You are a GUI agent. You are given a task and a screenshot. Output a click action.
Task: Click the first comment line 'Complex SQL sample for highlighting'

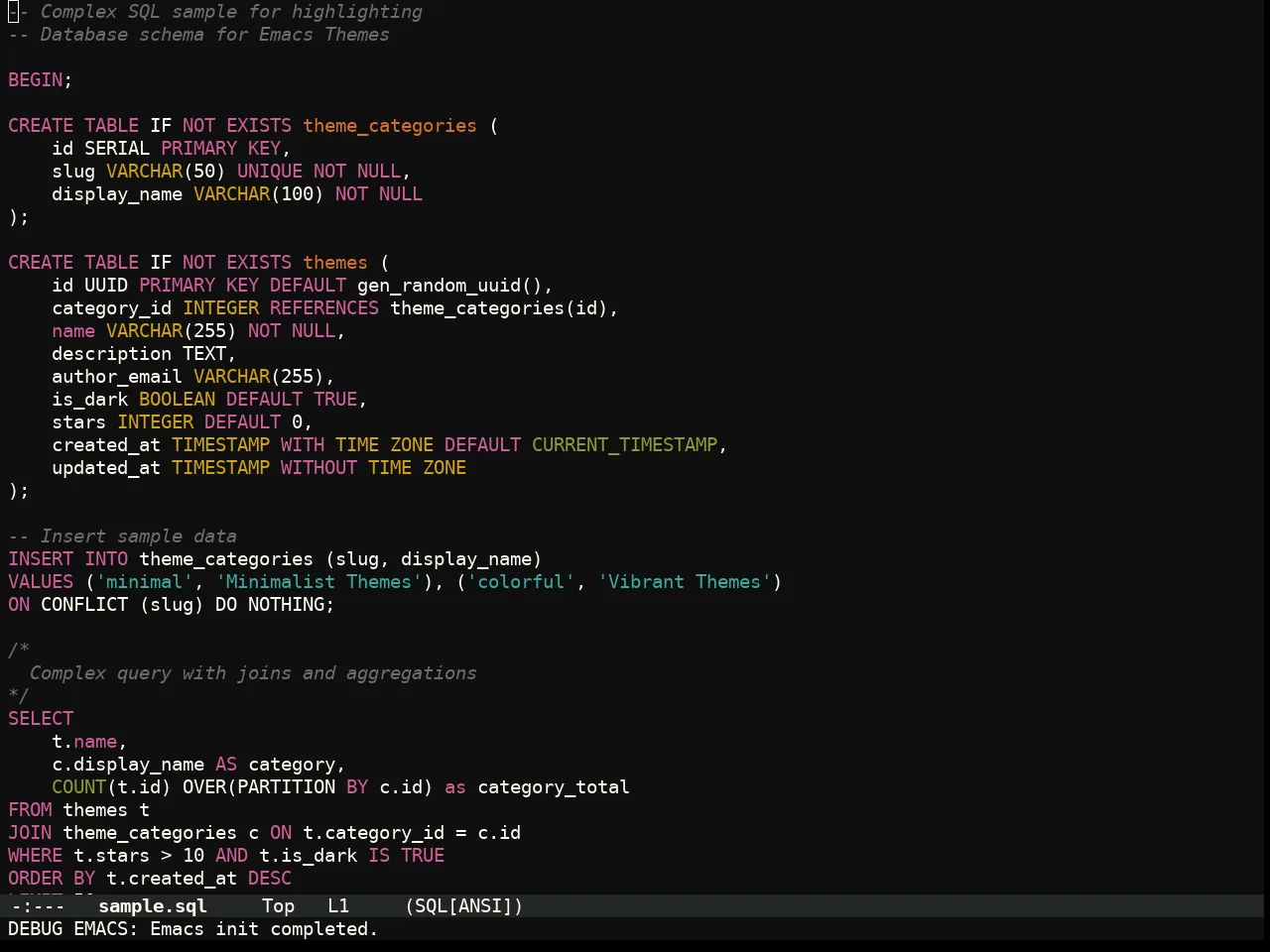pos(231,12)
